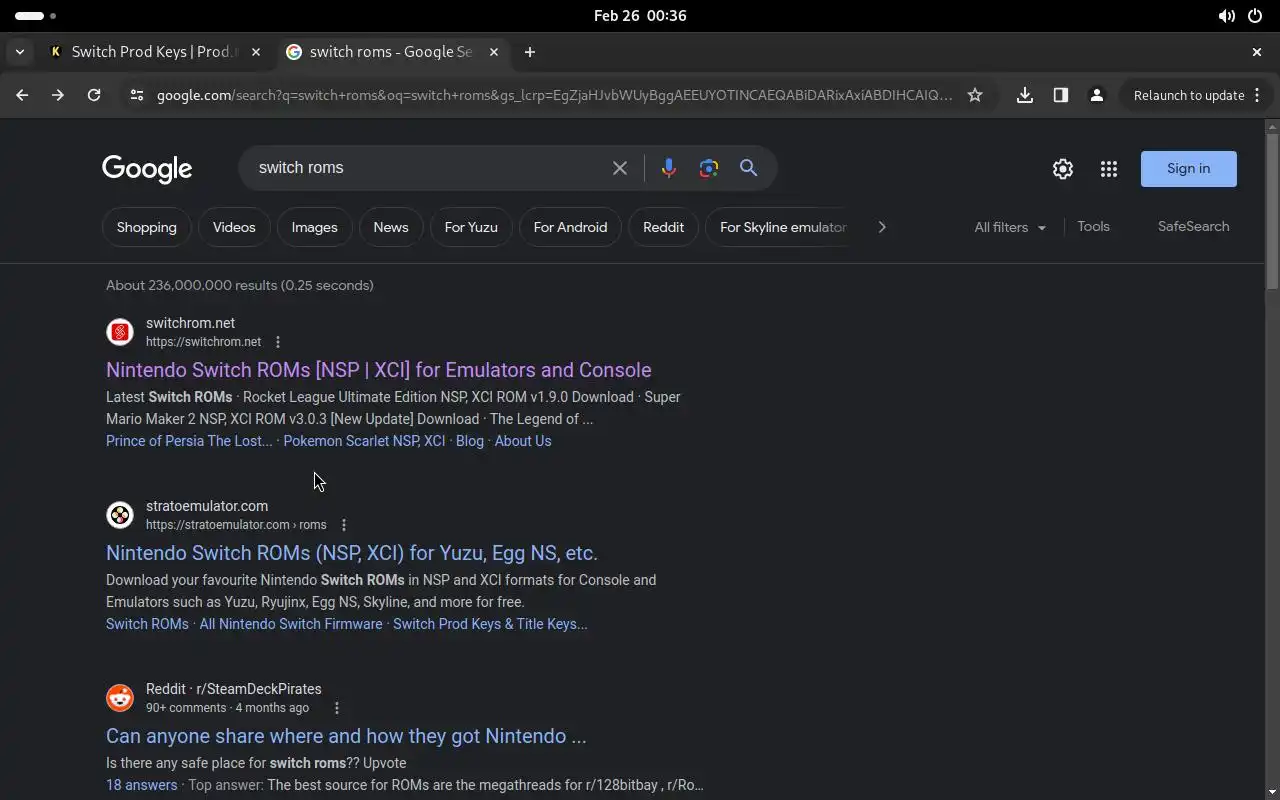
Task: Open the Chrome three-dot menu
Action: coord(1258,95)
